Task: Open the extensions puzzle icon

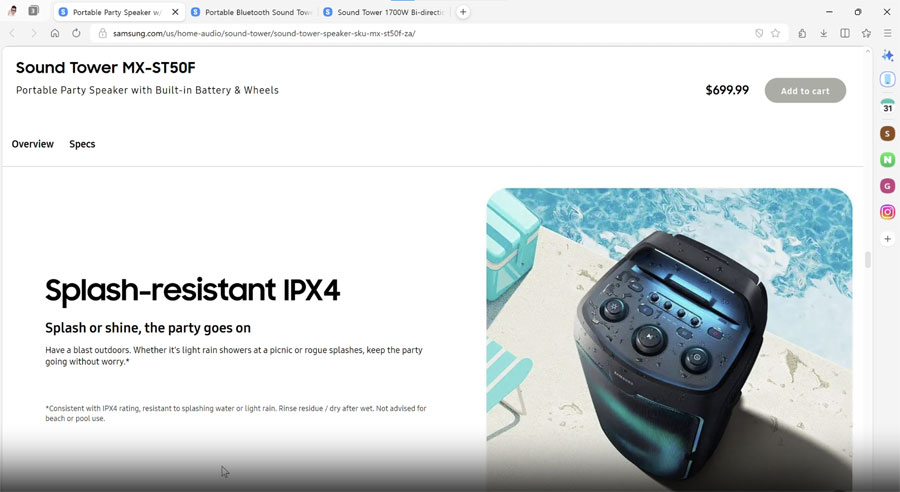Action: click(x=802, y=33)
